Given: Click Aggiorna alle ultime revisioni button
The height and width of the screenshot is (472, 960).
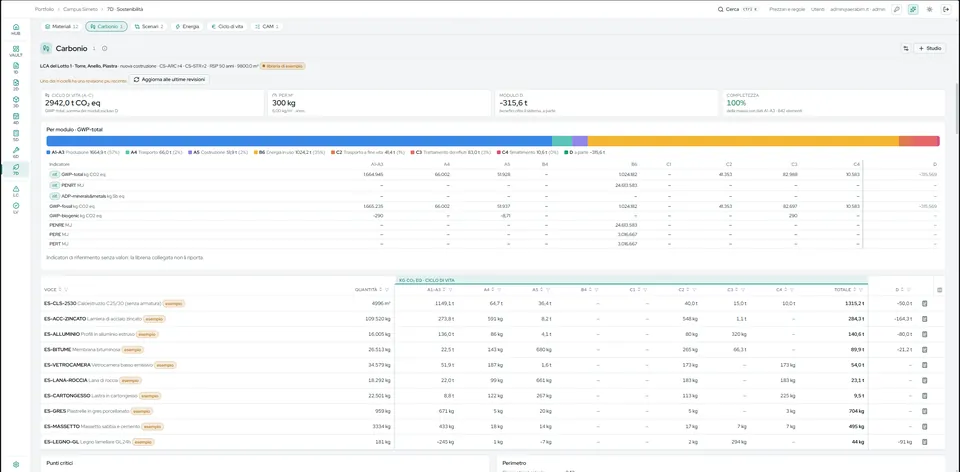Looking at the screenshot, I should click(x=170, y=80).
